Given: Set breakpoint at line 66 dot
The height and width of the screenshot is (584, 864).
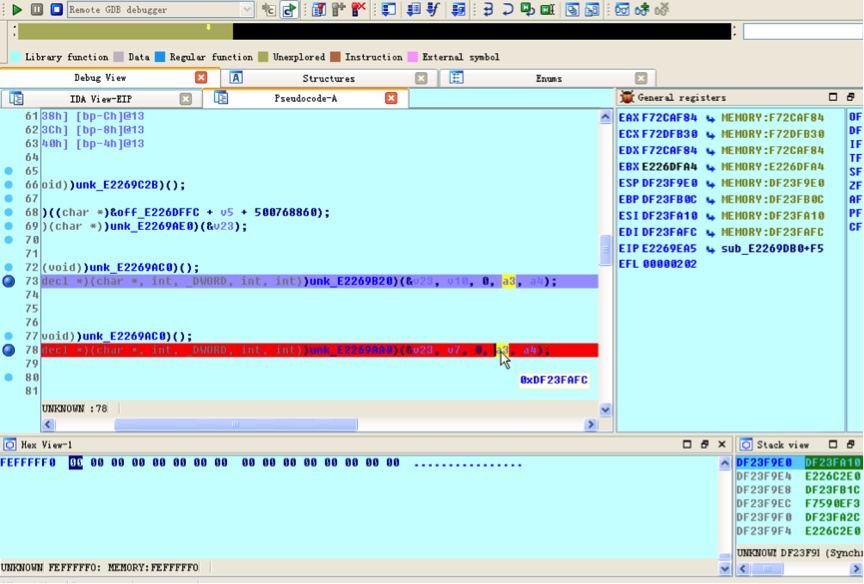Looking at the screenshot, I should point(9,185).
